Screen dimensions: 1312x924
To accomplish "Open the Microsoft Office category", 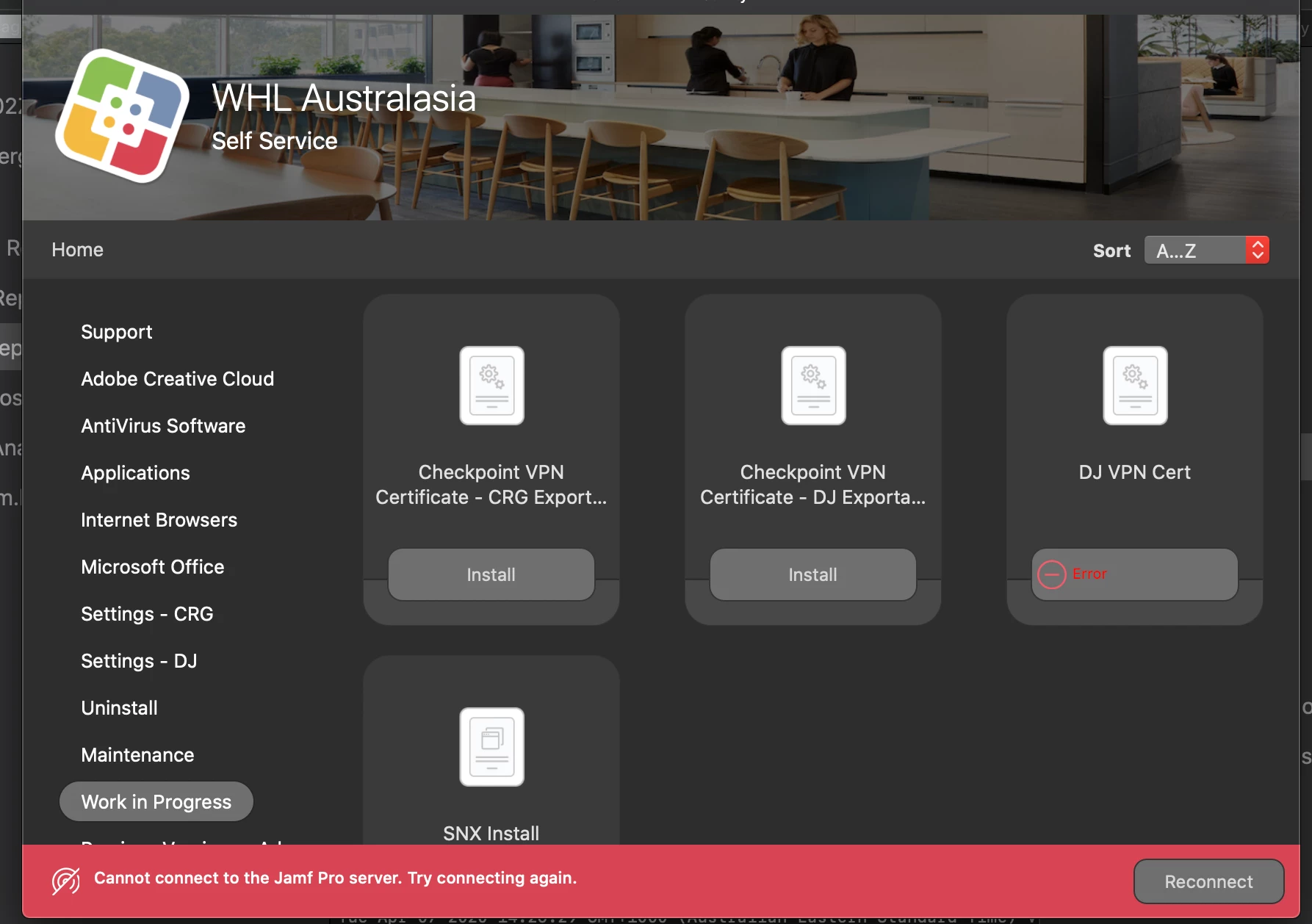I will [152, 567].
